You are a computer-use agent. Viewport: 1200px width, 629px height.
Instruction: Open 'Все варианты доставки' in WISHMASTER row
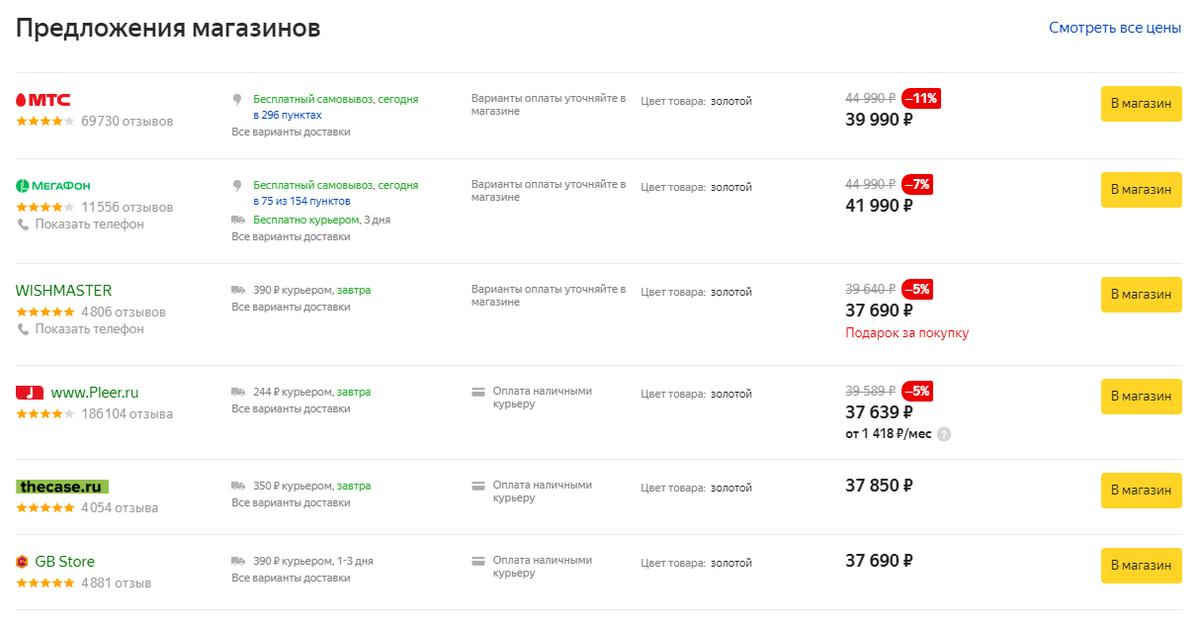coord(291,306)
